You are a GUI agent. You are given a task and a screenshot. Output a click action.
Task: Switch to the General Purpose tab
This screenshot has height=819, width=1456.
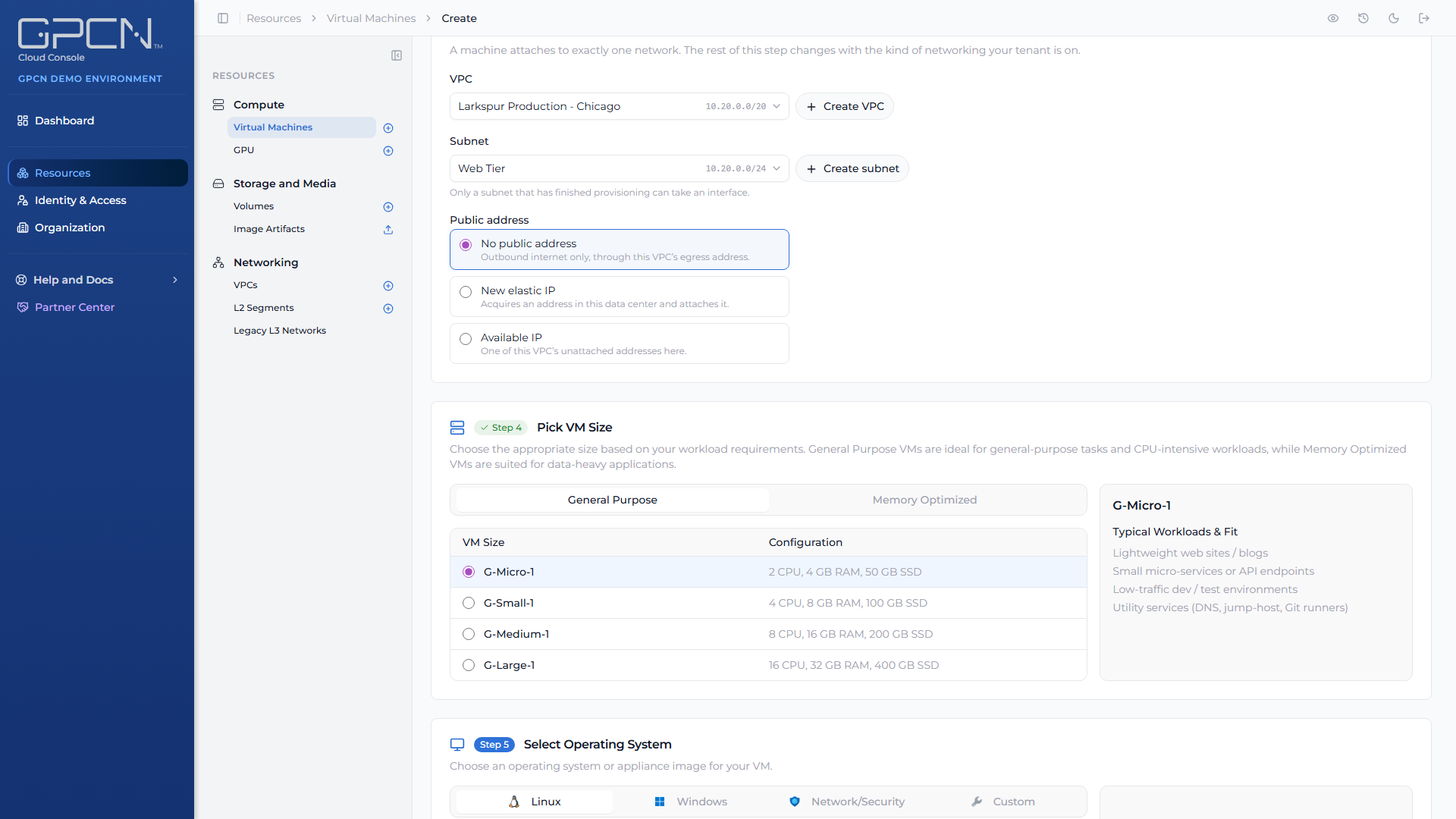point(612,500)
